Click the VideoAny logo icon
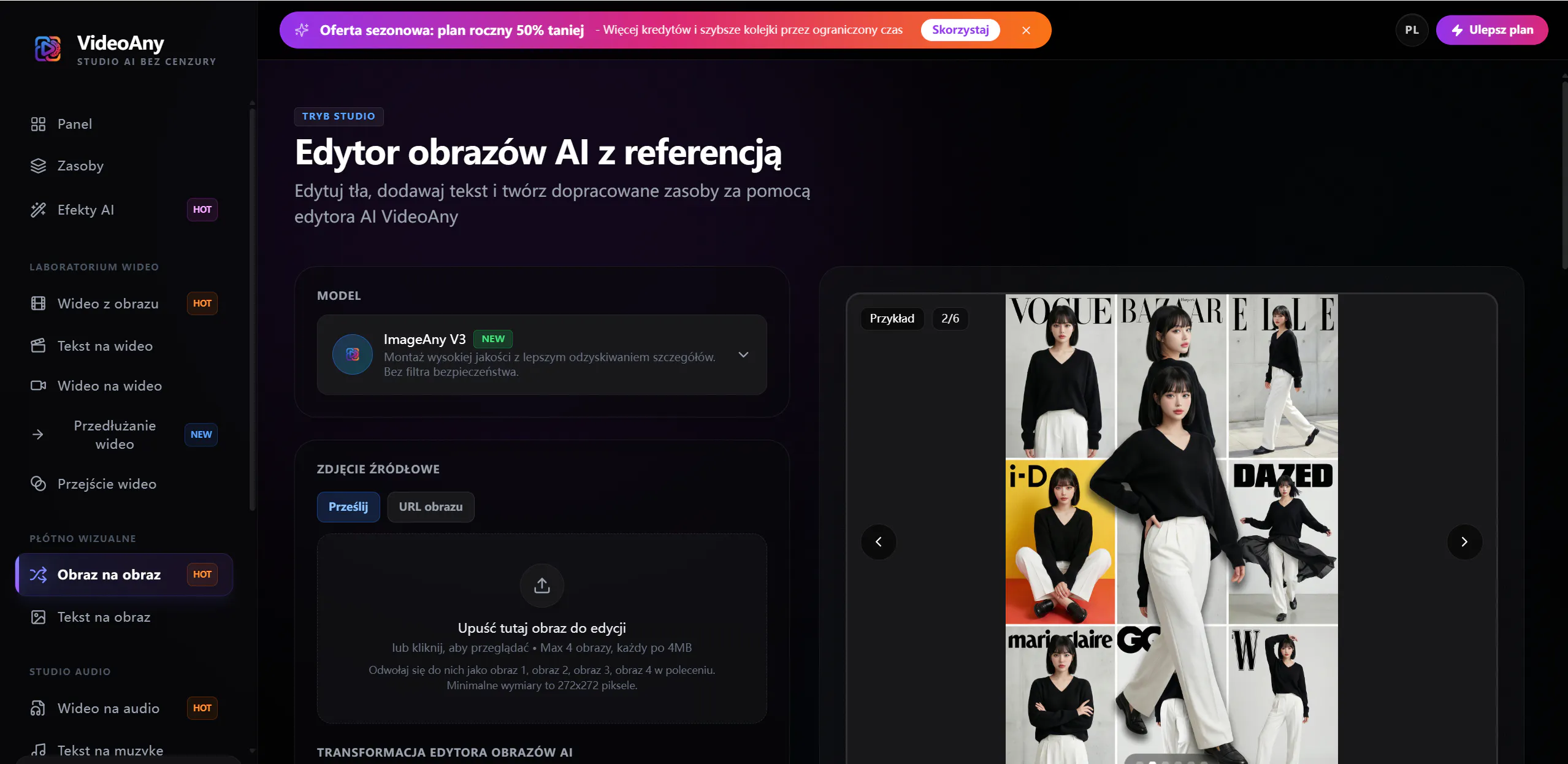The image size is (1568, 764). click(x=48, y=48)
